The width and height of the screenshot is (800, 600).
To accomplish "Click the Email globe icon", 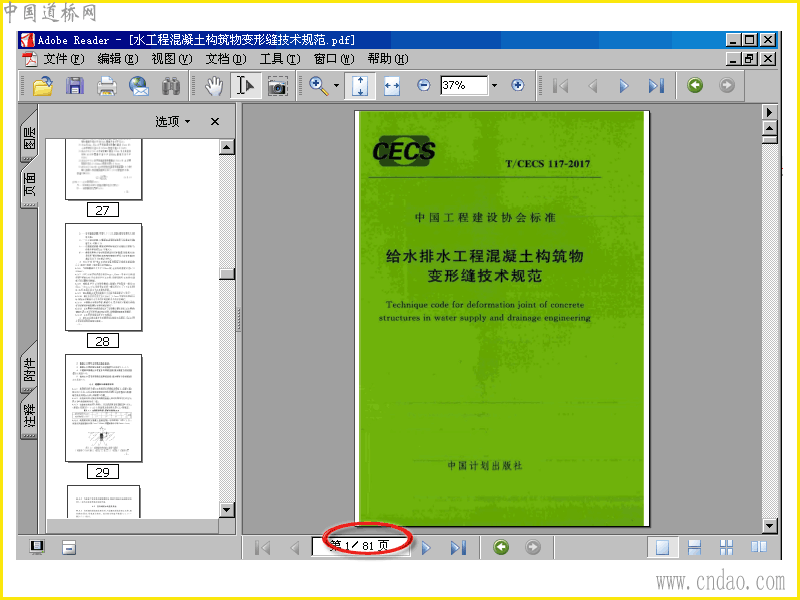I will (x=139, y=85).
